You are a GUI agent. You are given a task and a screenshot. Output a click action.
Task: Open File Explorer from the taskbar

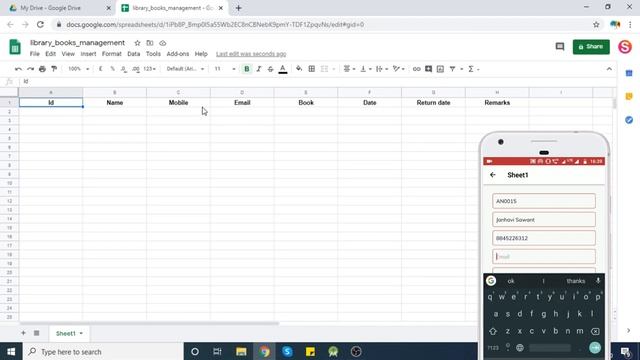241,351
